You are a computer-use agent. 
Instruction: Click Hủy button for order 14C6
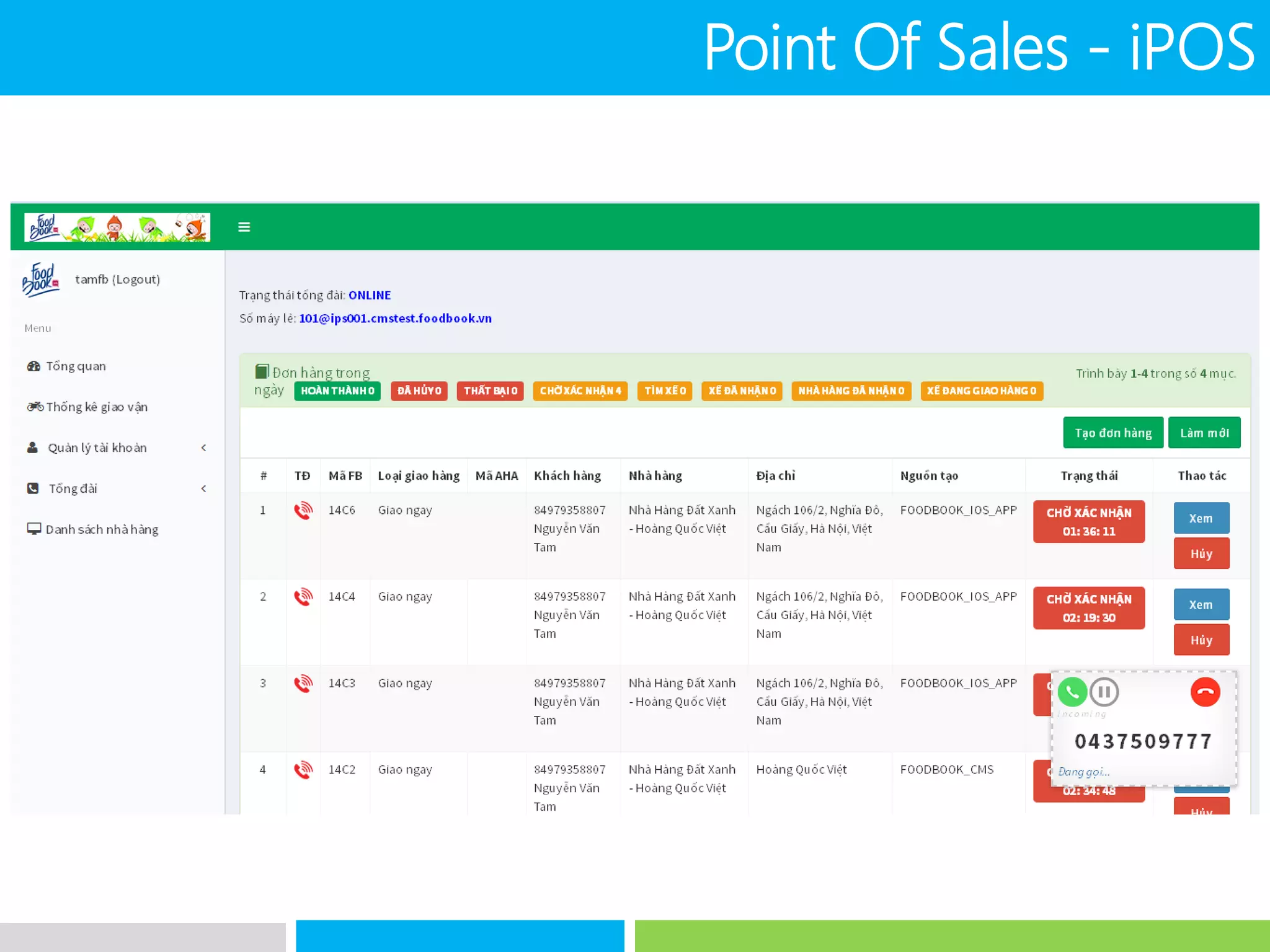(x=1201, y=553)
